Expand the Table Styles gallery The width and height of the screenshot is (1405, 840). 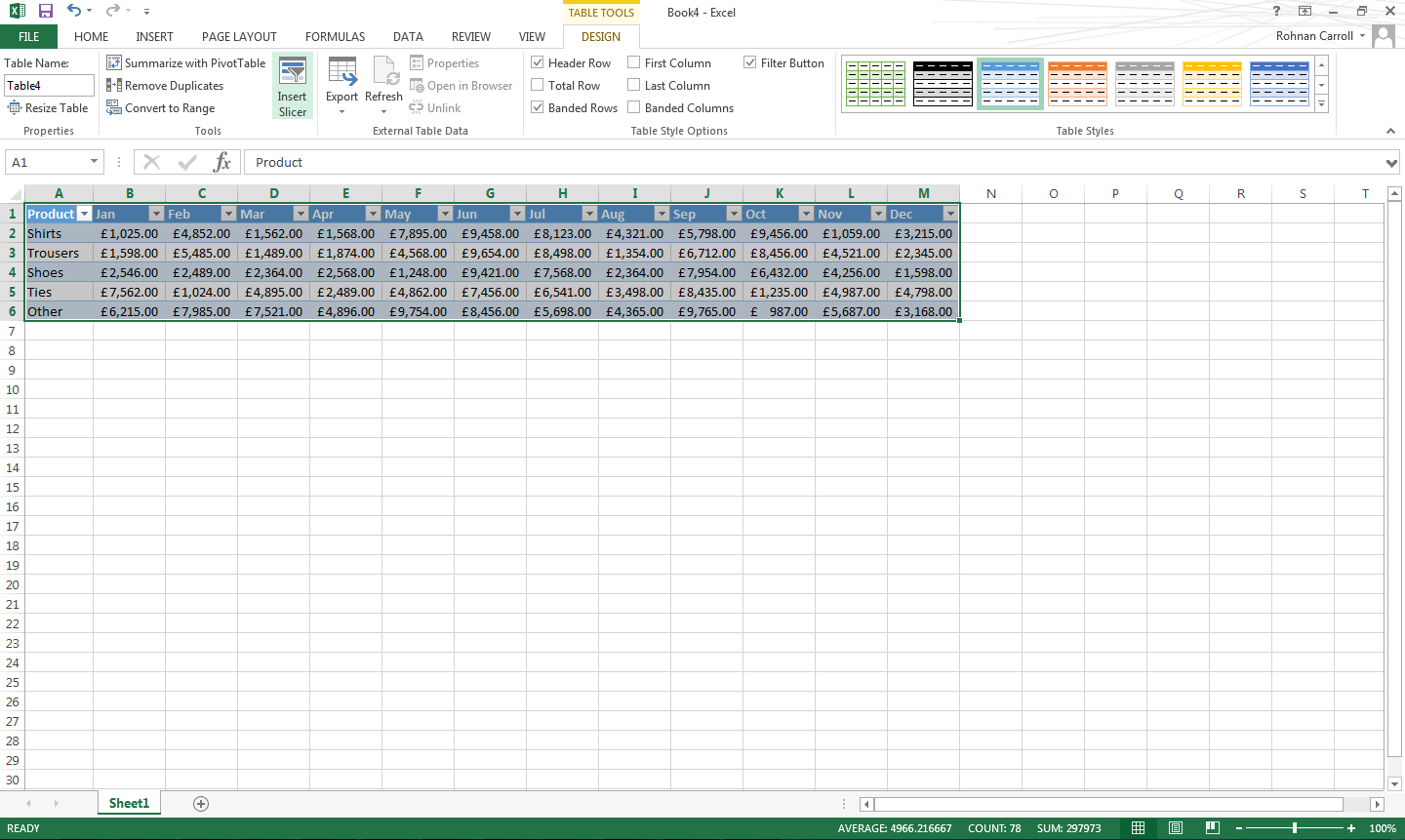tap(1322, 103)
